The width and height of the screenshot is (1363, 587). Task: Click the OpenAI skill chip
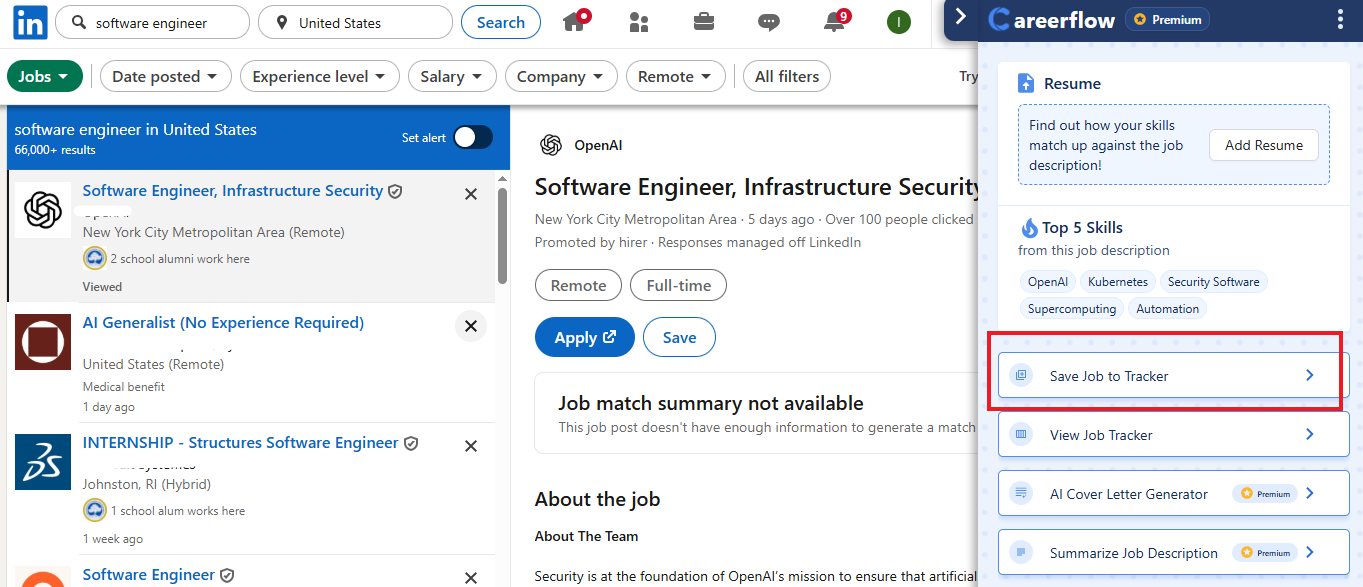1047,282
